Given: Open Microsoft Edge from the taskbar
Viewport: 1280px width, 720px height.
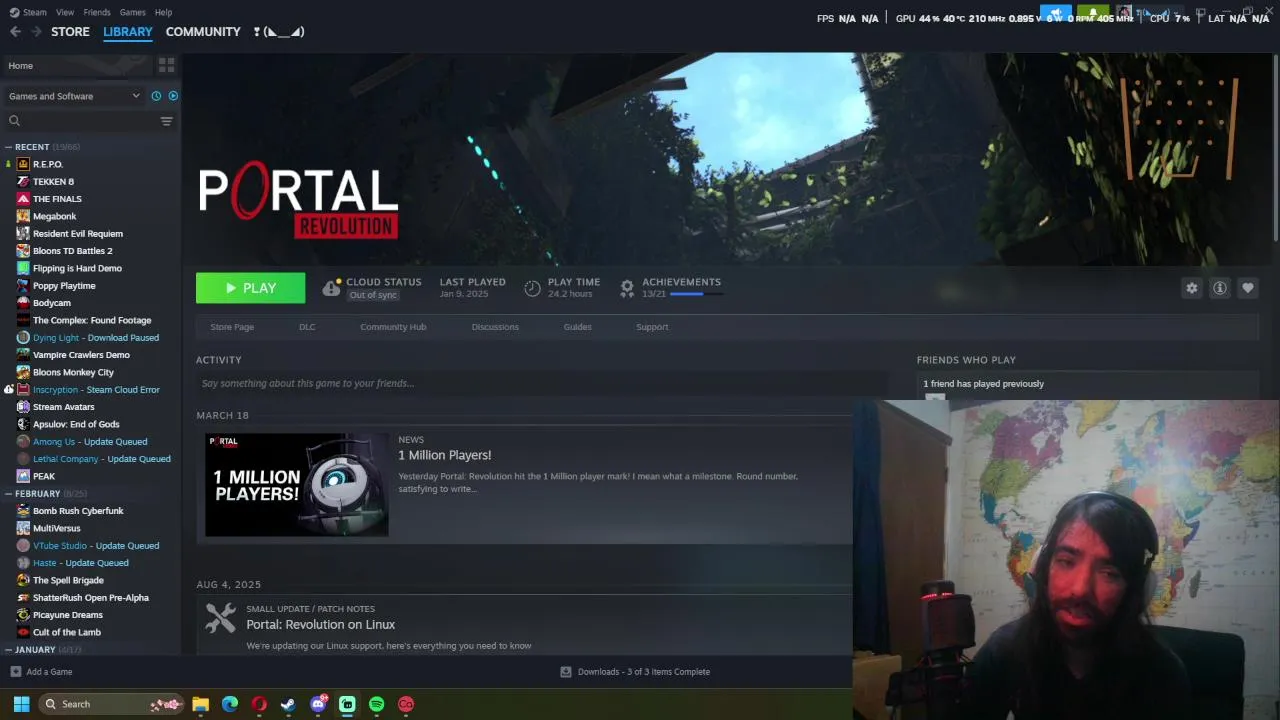Looking at the screenshot, I should 230,704.
